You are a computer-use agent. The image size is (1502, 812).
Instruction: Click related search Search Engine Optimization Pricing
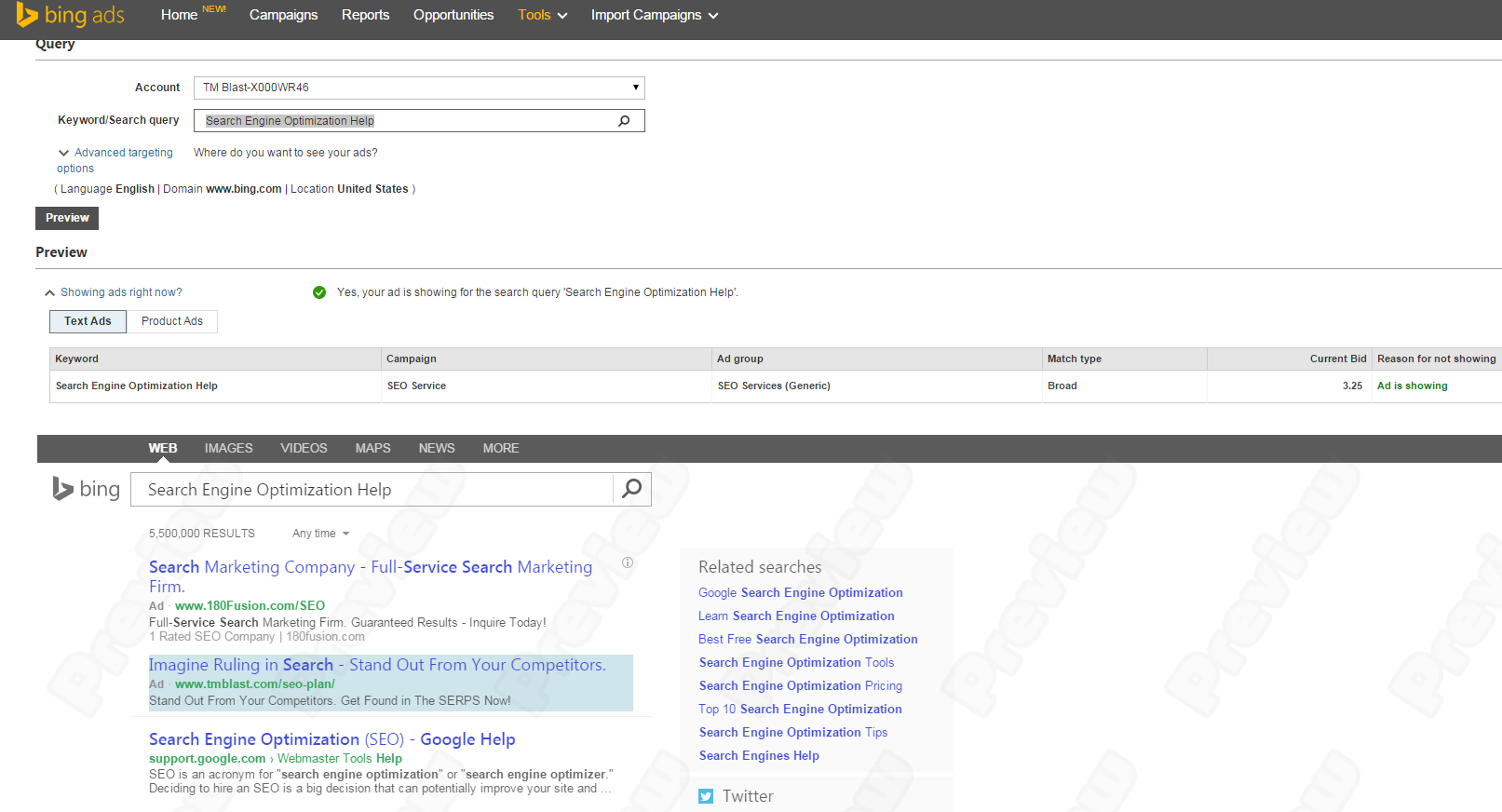click(x=801, y=686)
